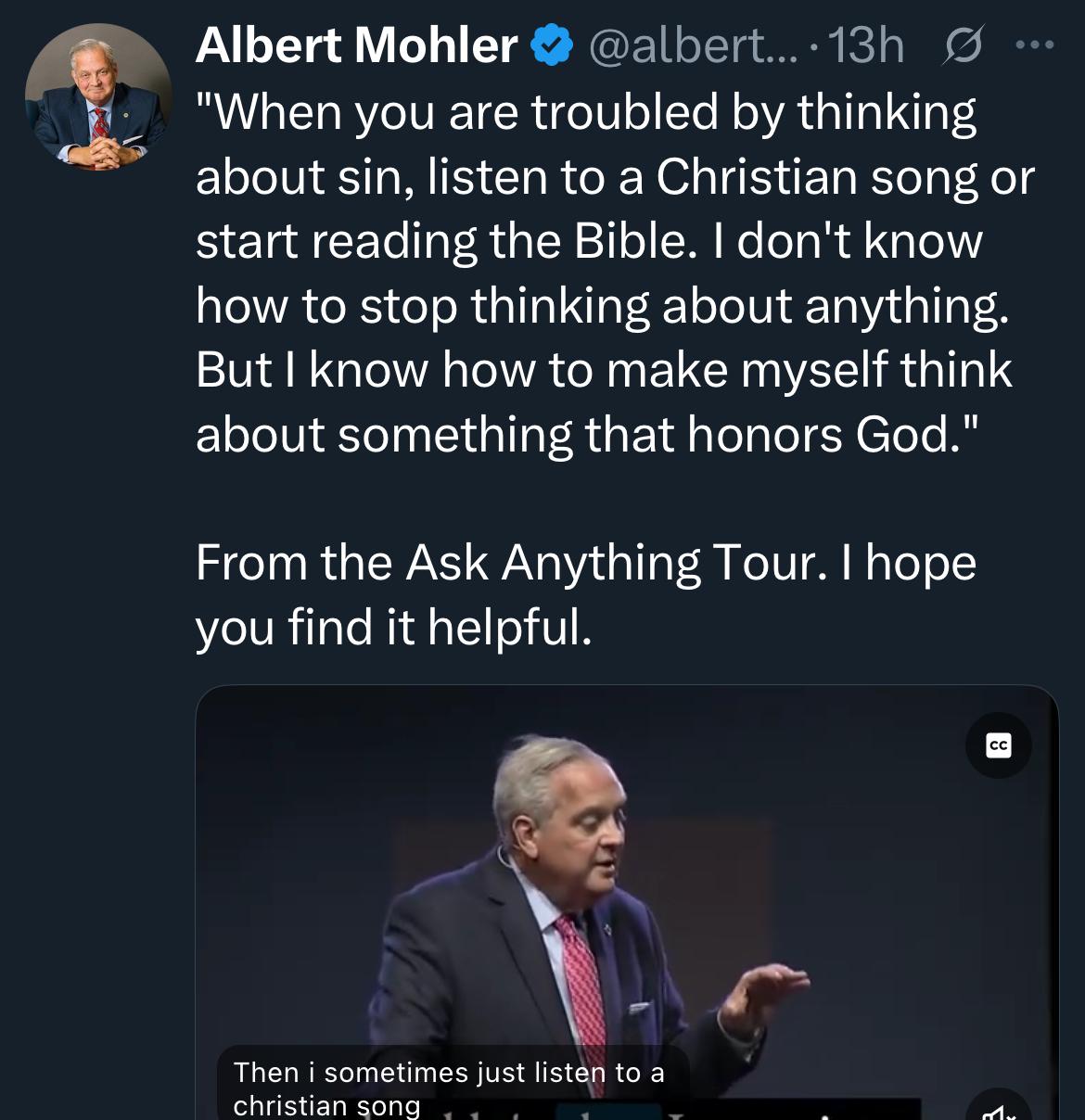This screenshot has width=1085, height=1120.
Task: Open the @albert… handle link
Action: (692, 45)
